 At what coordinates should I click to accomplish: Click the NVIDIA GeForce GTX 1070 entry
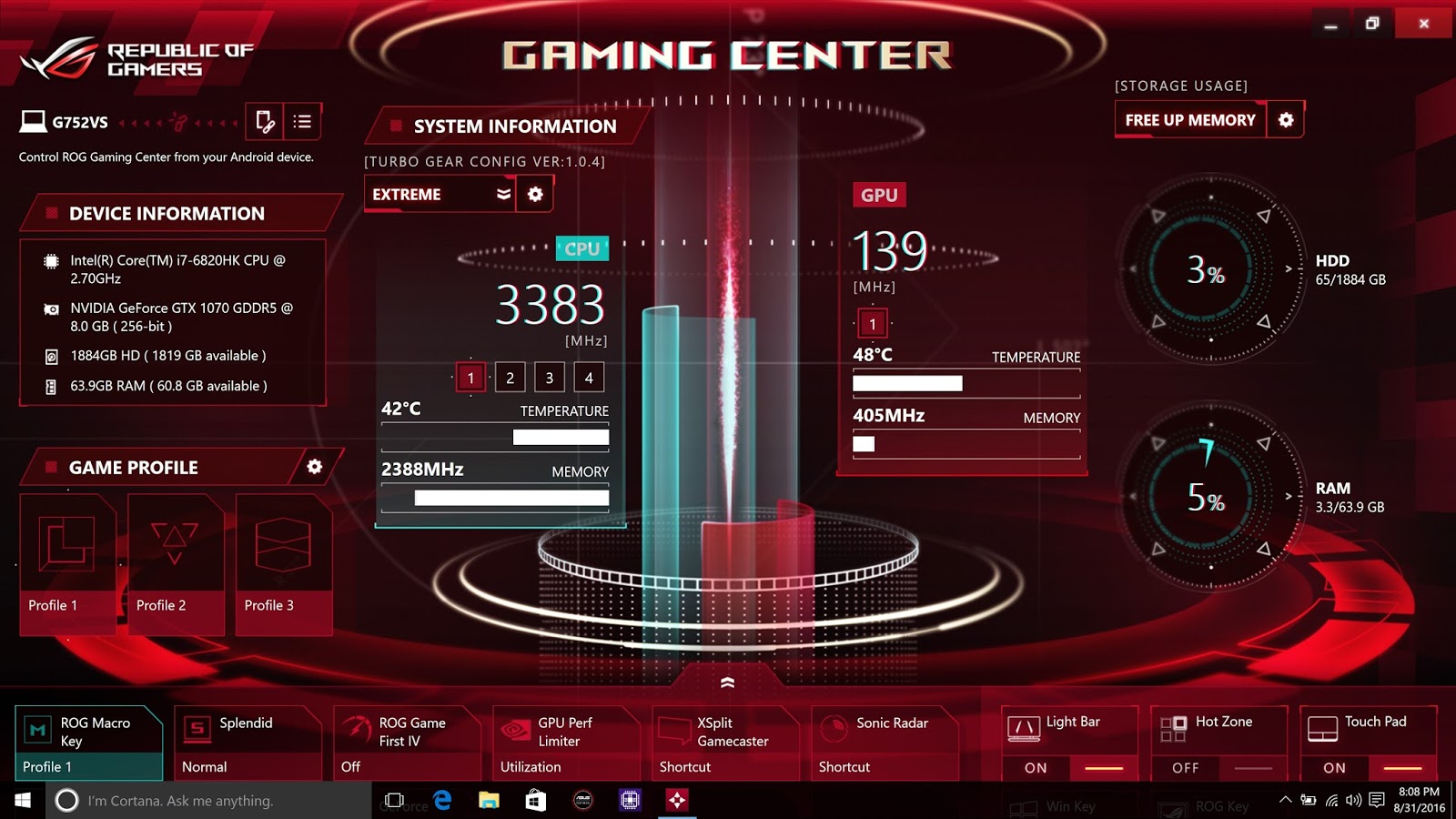181,317
